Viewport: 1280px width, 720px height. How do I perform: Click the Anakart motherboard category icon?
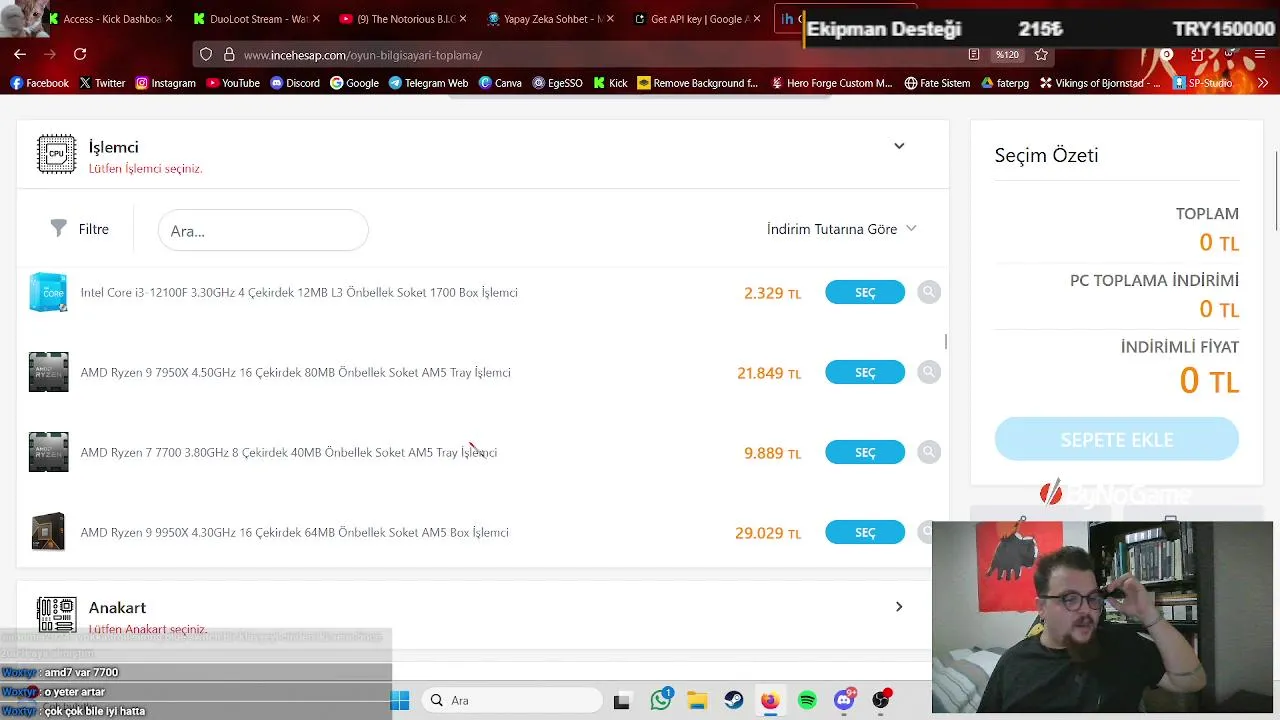[56, 615]
